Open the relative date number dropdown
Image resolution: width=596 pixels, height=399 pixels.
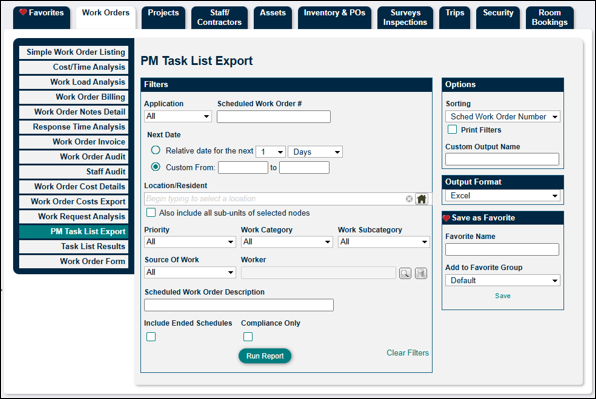(x=271, y=152)
